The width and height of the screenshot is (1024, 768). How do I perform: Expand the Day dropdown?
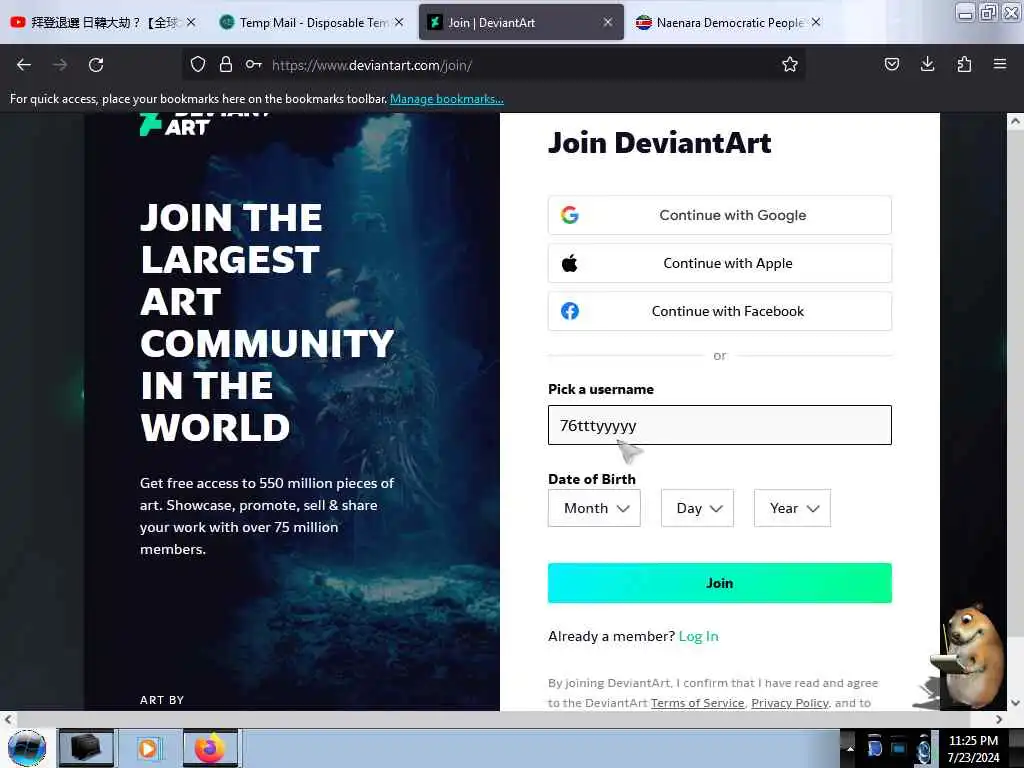click(697, 508)
